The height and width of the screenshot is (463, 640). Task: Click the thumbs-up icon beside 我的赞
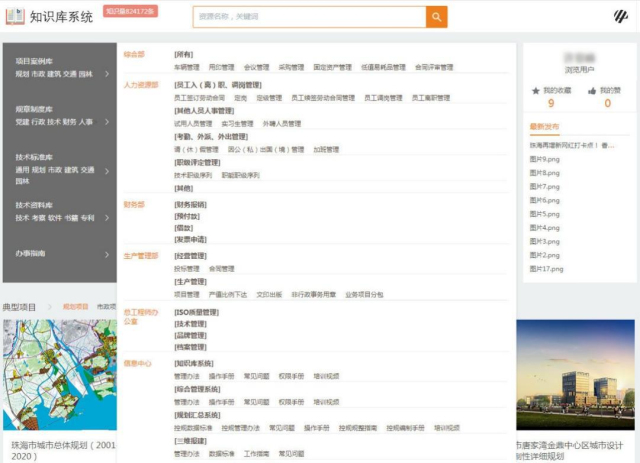592,90
